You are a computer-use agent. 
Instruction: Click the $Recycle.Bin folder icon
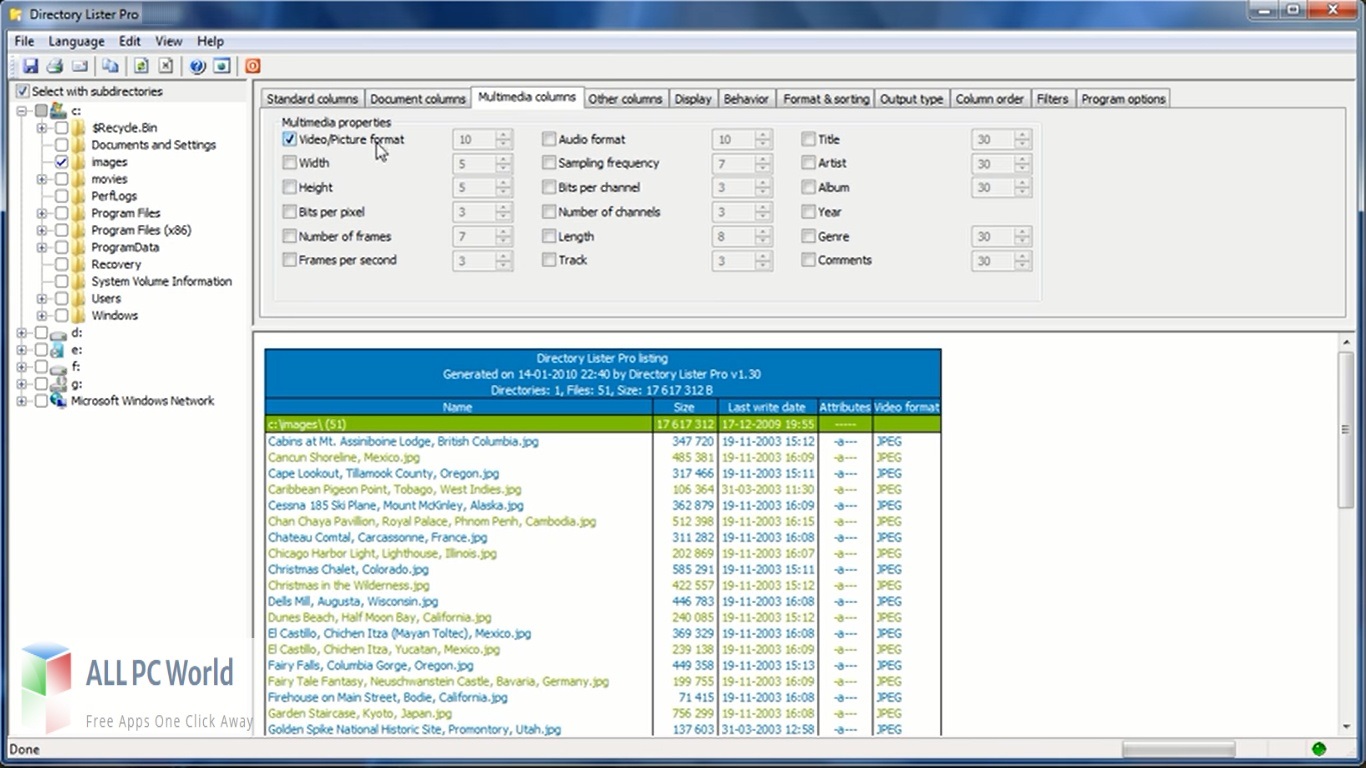[x=78, y=128]
